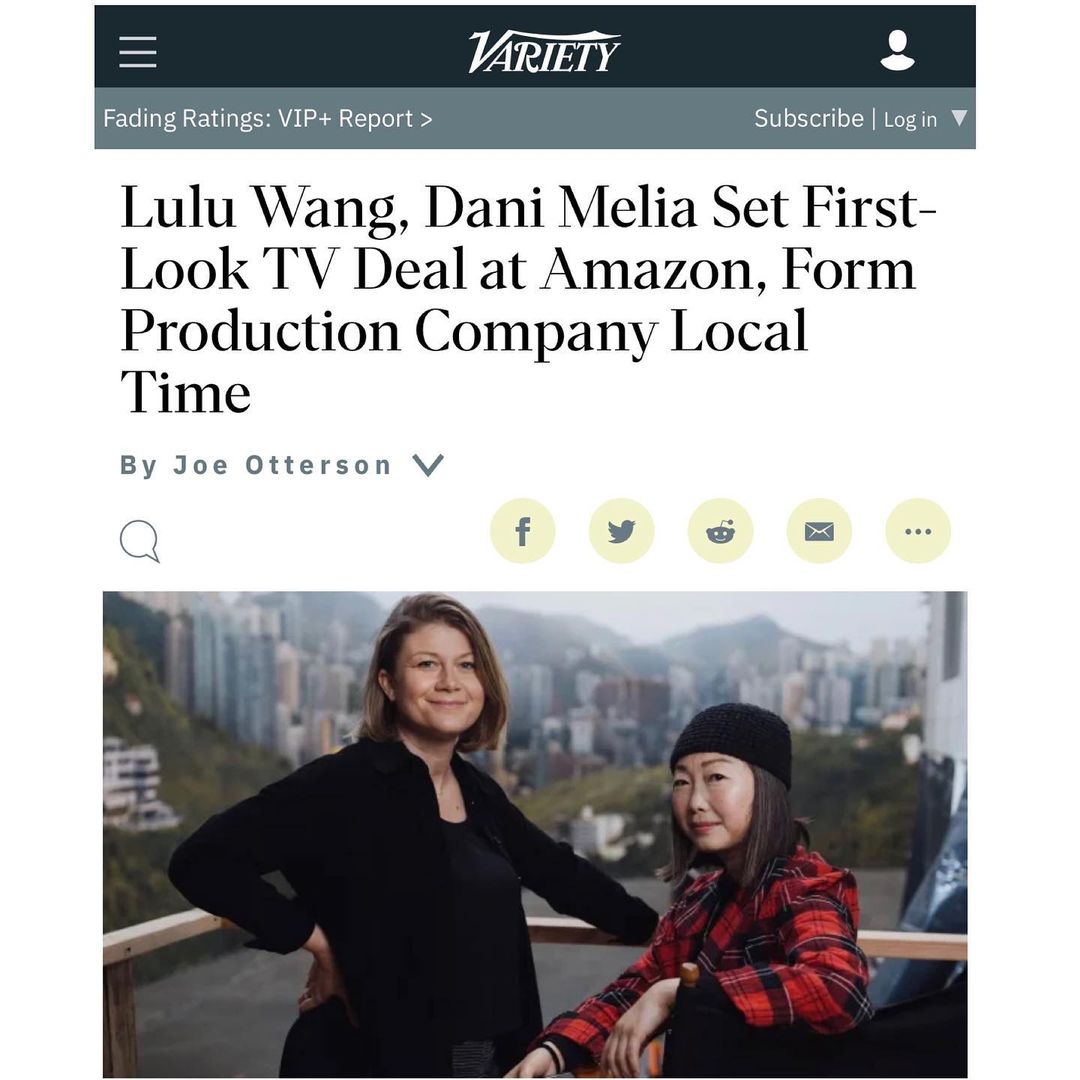Click the Lulu Wang, Dani Melia headline
1080x1080 pixels.
coord(529,300)
